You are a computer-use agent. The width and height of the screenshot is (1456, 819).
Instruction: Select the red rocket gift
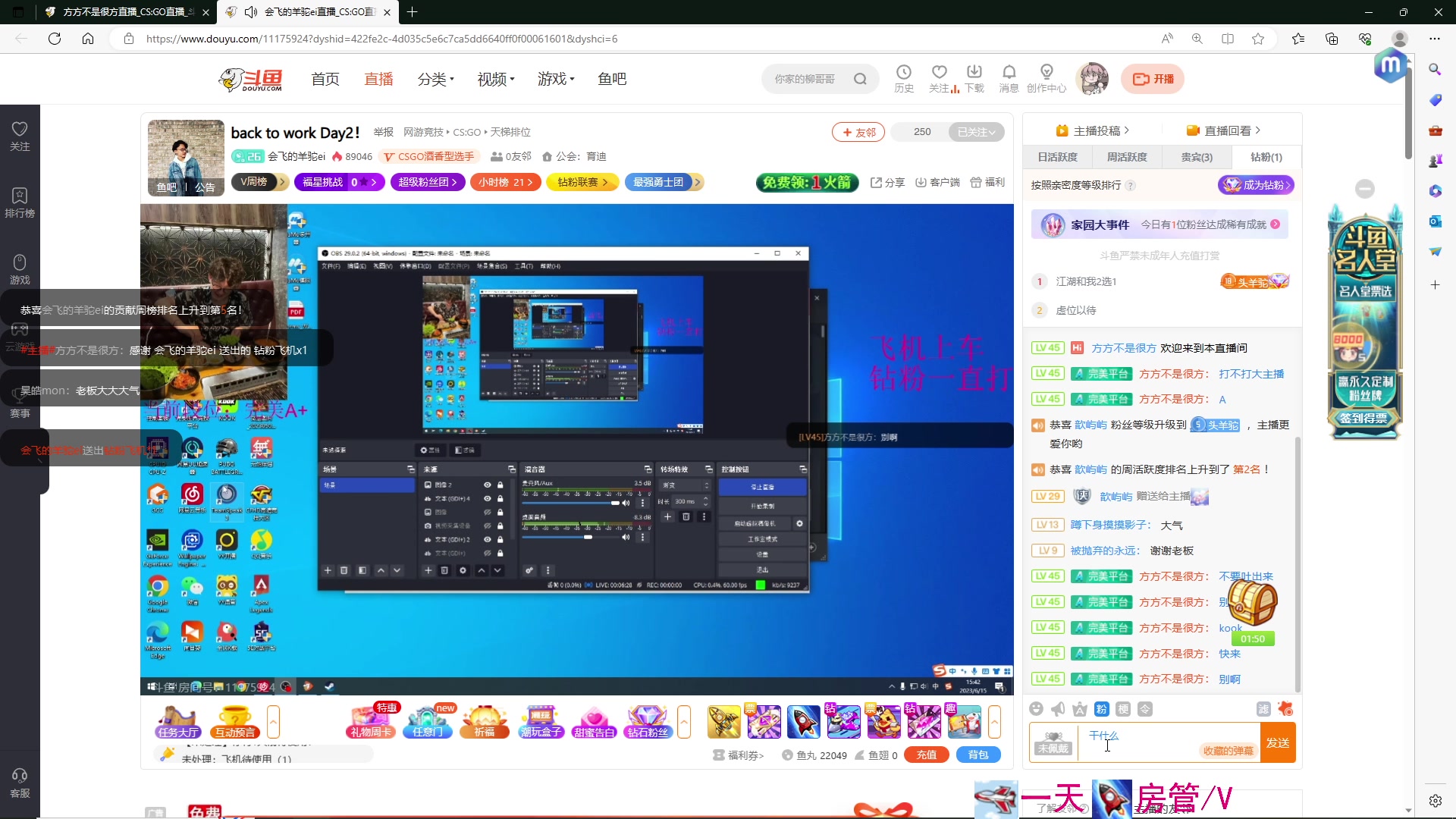click(x=803, y=722)
